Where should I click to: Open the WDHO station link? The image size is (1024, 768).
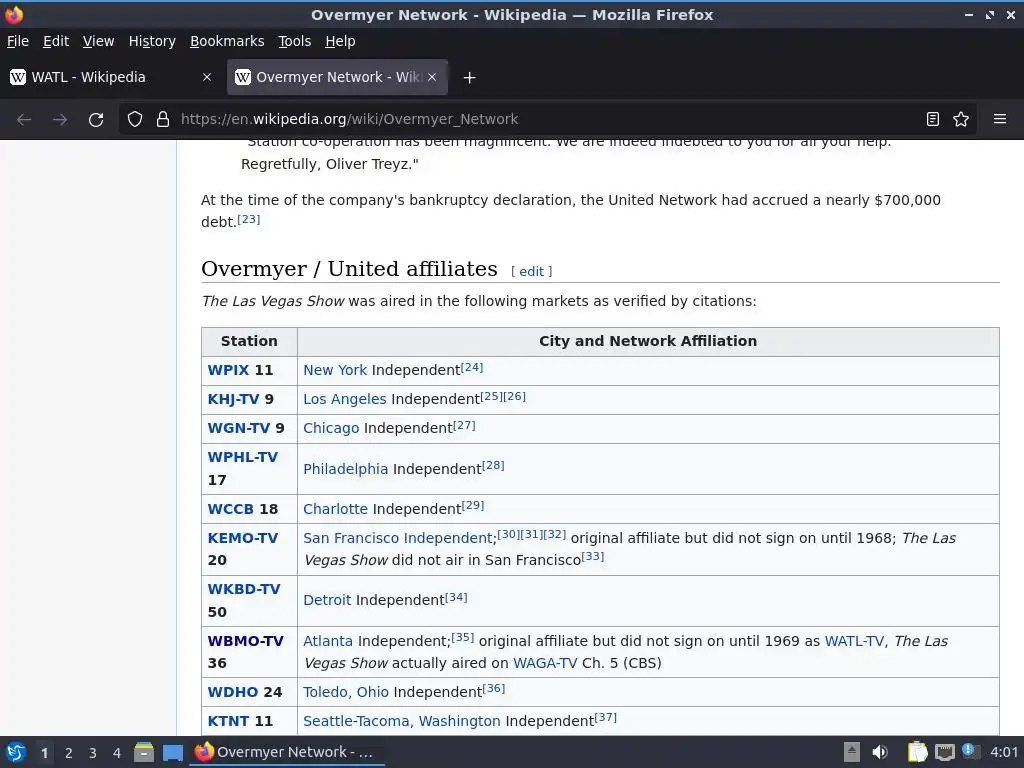click(x=233, y=692)
